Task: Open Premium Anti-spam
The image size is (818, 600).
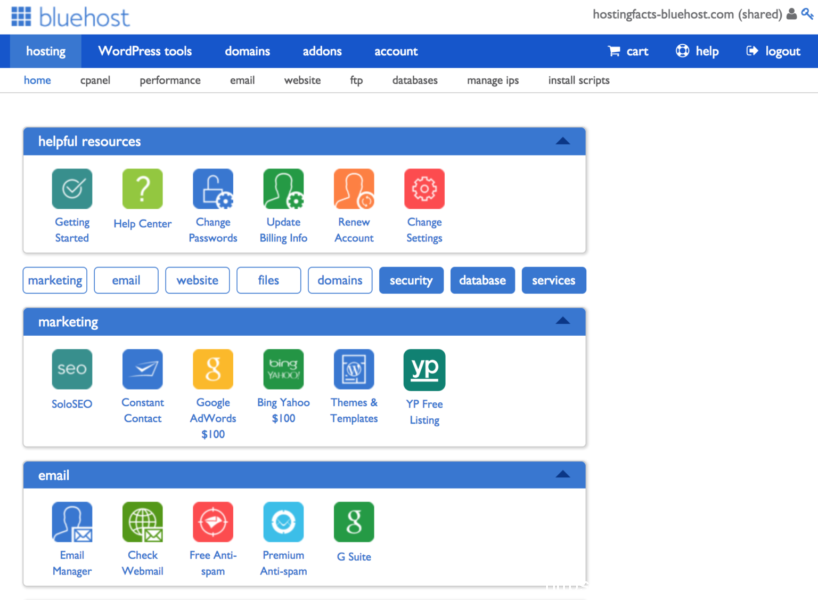Action: pos(283,522)
